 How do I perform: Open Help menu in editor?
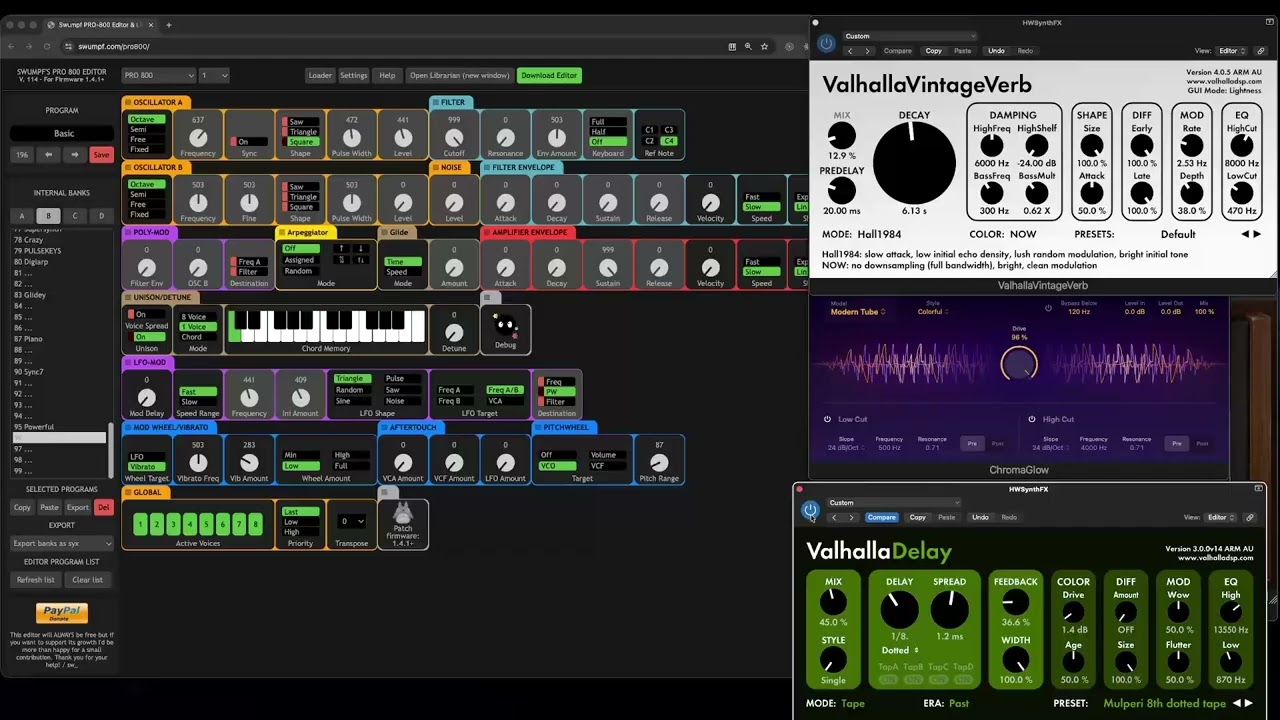click(x=387, y=75)
